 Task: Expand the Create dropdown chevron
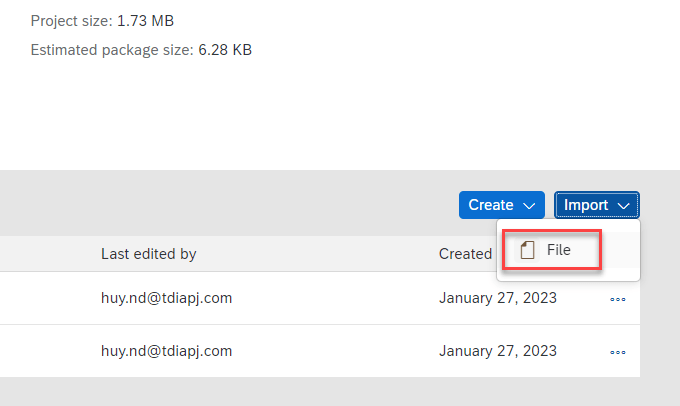[x=529, y=205]
